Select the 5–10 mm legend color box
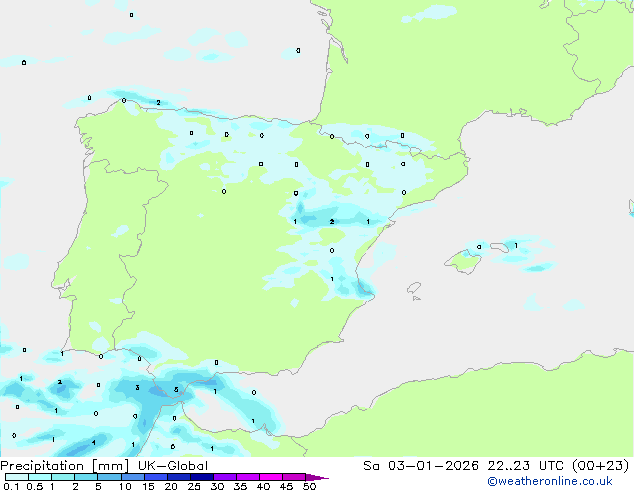Image resolution: width=634 pixels, height=490 pixels. [109, 477]
